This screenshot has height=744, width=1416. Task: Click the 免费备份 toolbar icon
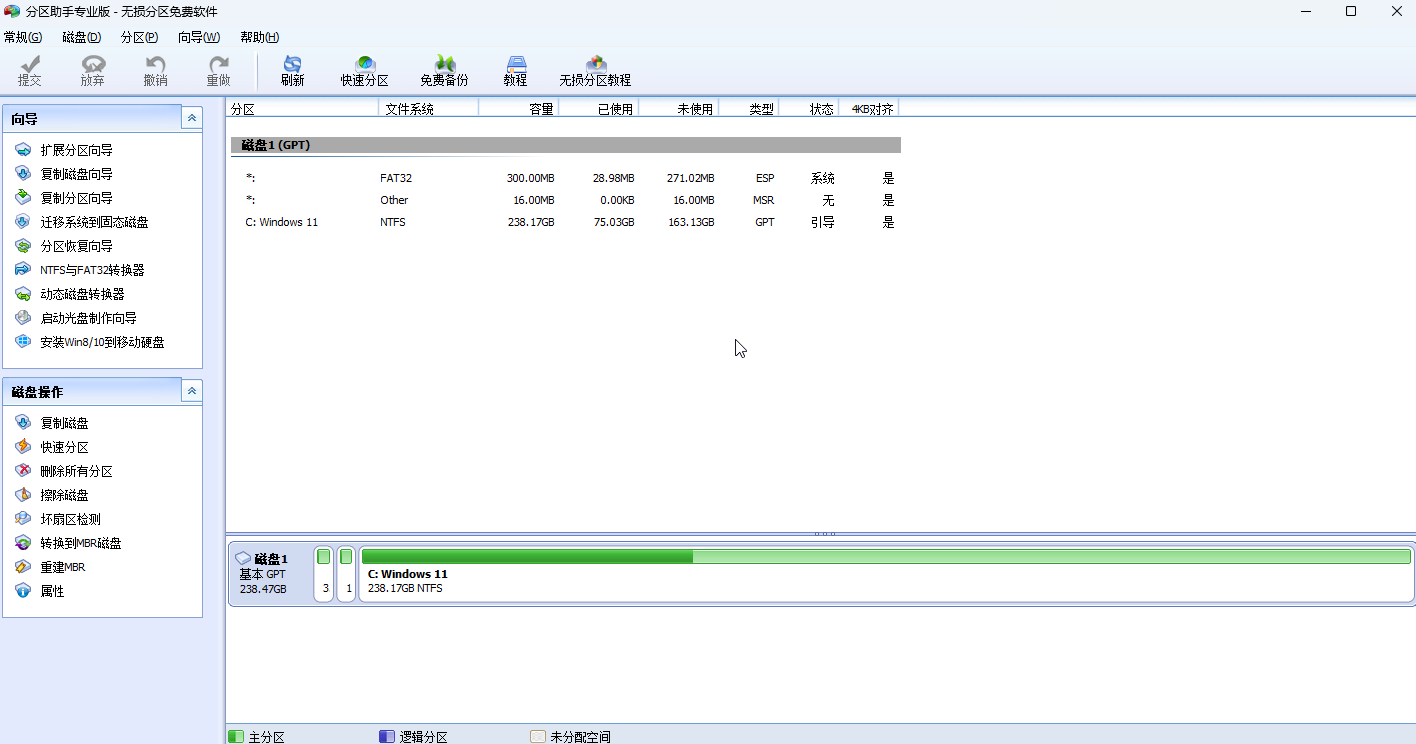tap(444, 71)
